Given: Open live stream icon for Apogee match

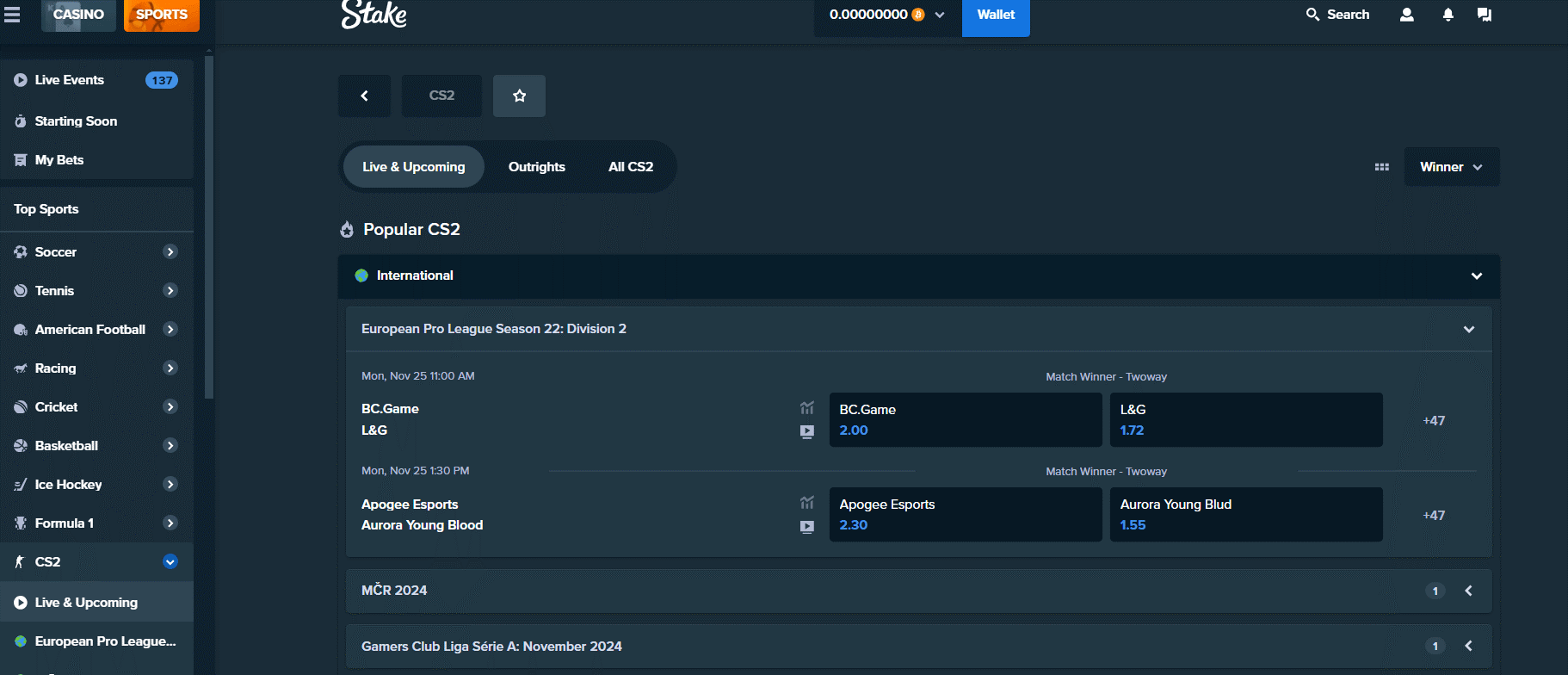Looking at the screenshot, I should pyautogui.click(x=807, y=526).
